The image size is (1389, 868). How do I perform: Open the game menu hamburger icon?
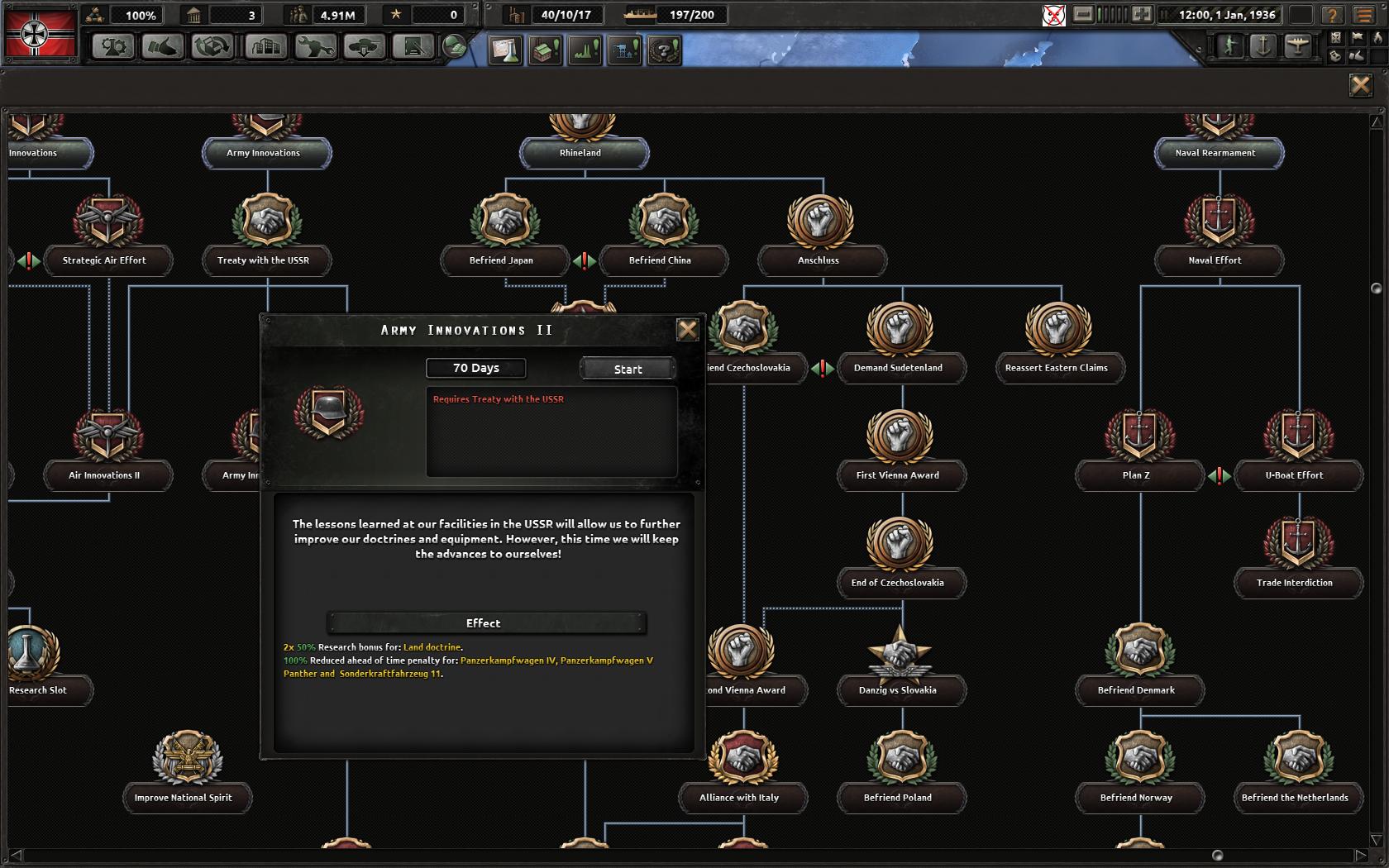[x=1363, y=16]
